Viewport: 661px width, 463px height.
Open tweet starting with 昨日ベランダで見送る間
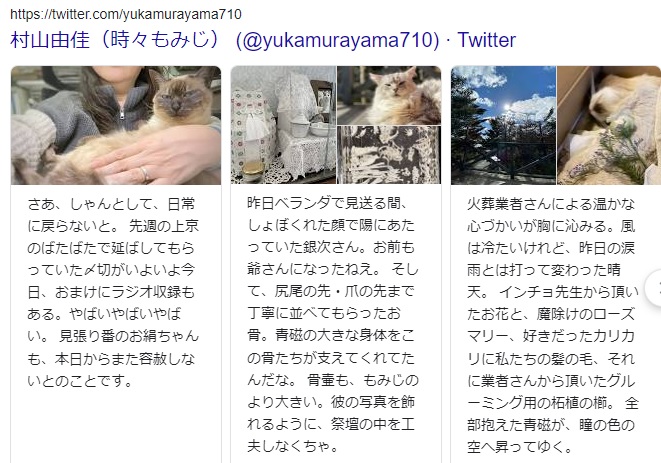333,325
